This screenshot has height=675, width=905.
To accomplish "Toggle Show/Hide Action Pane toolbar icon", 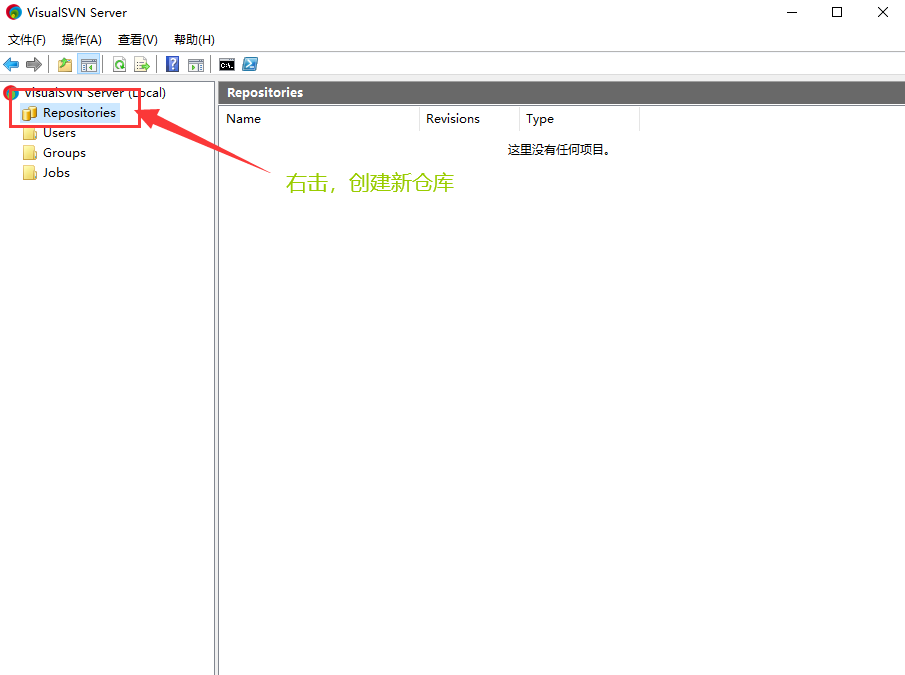I will point(196,65).
